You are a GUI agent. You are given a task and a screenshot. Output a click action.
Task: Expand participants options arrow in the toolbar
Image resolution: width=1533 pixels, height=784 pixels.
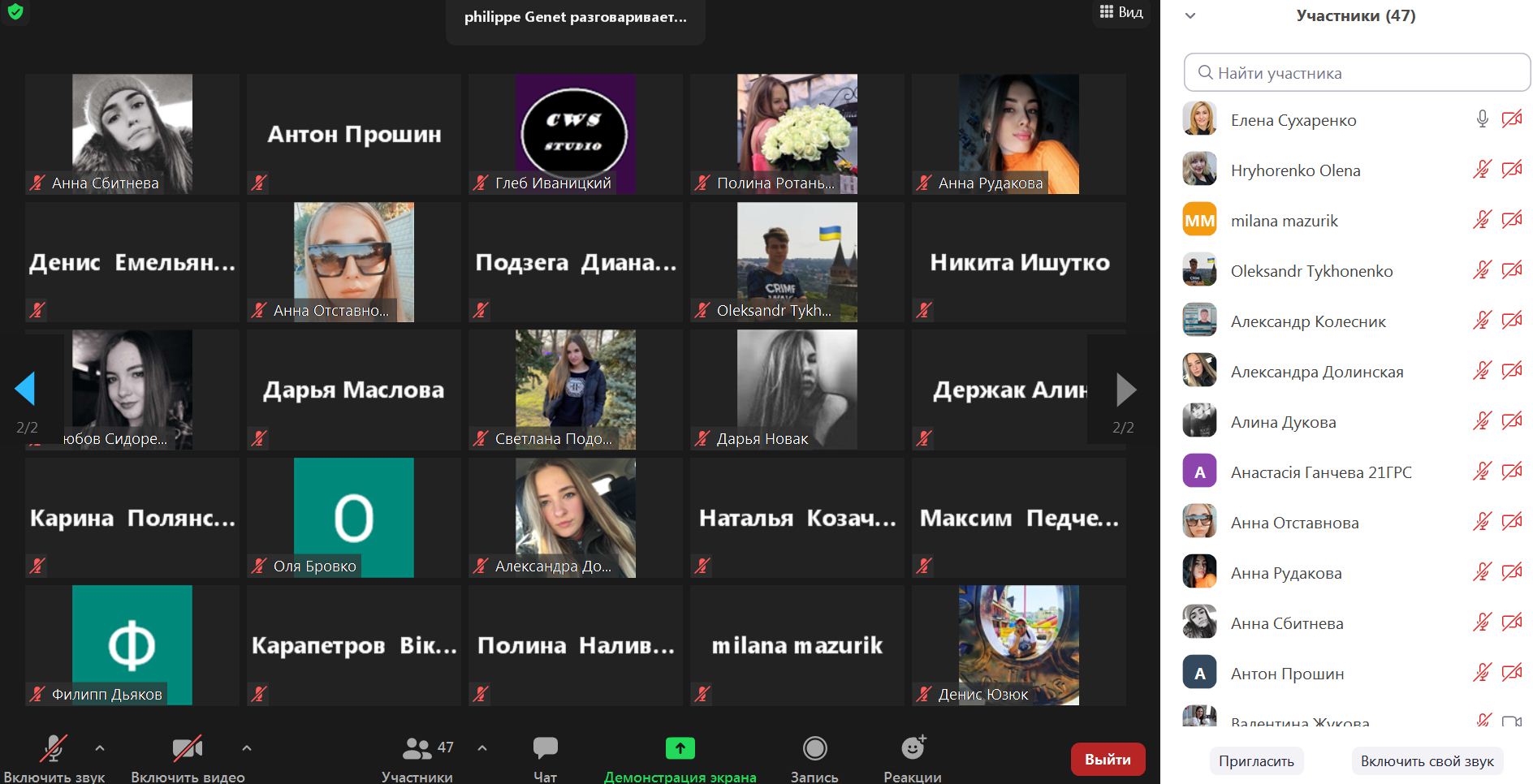(x=482, y=748)
